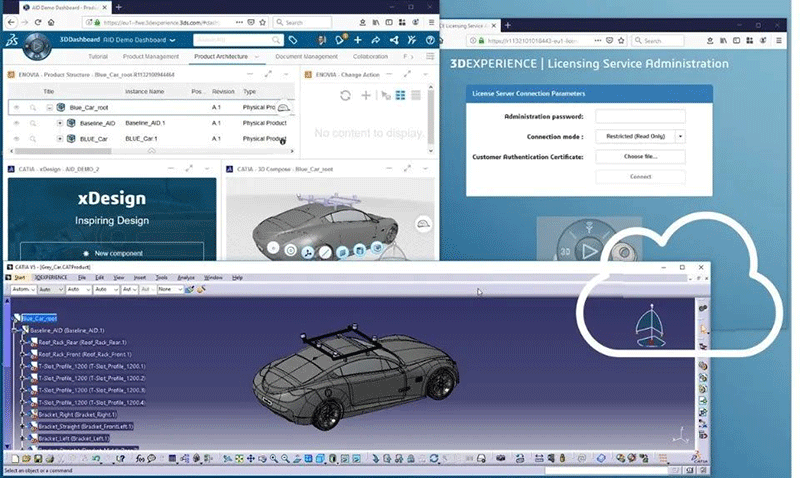Open the 3DEXPERIENCE menu in CATIA
This screenshot has height=478, width=800.
click(x=51, y=278)
